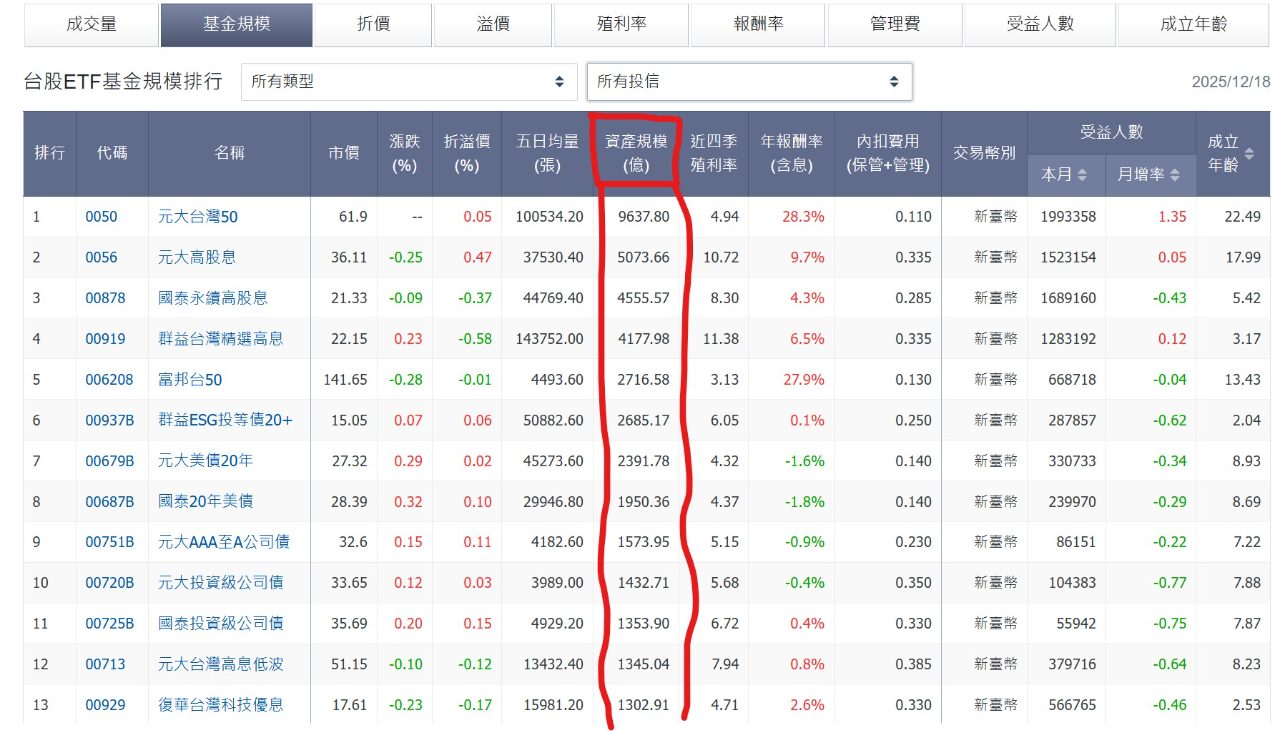Click the 交易幣別 column header
The image size is (1280, 731).
pyautogui.click(x=984, y=153)
